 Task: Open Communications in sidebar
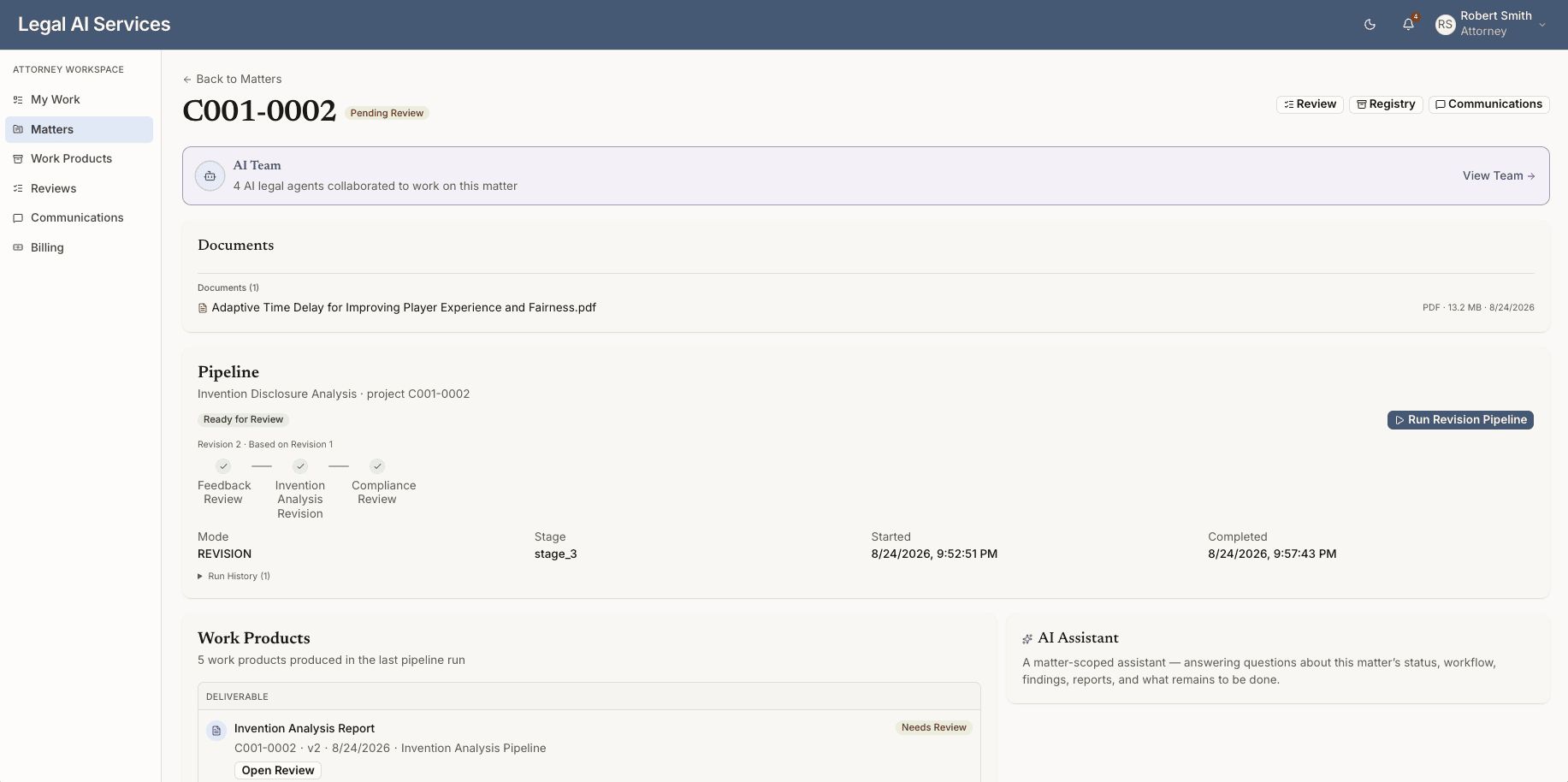(x=79, y=218)
